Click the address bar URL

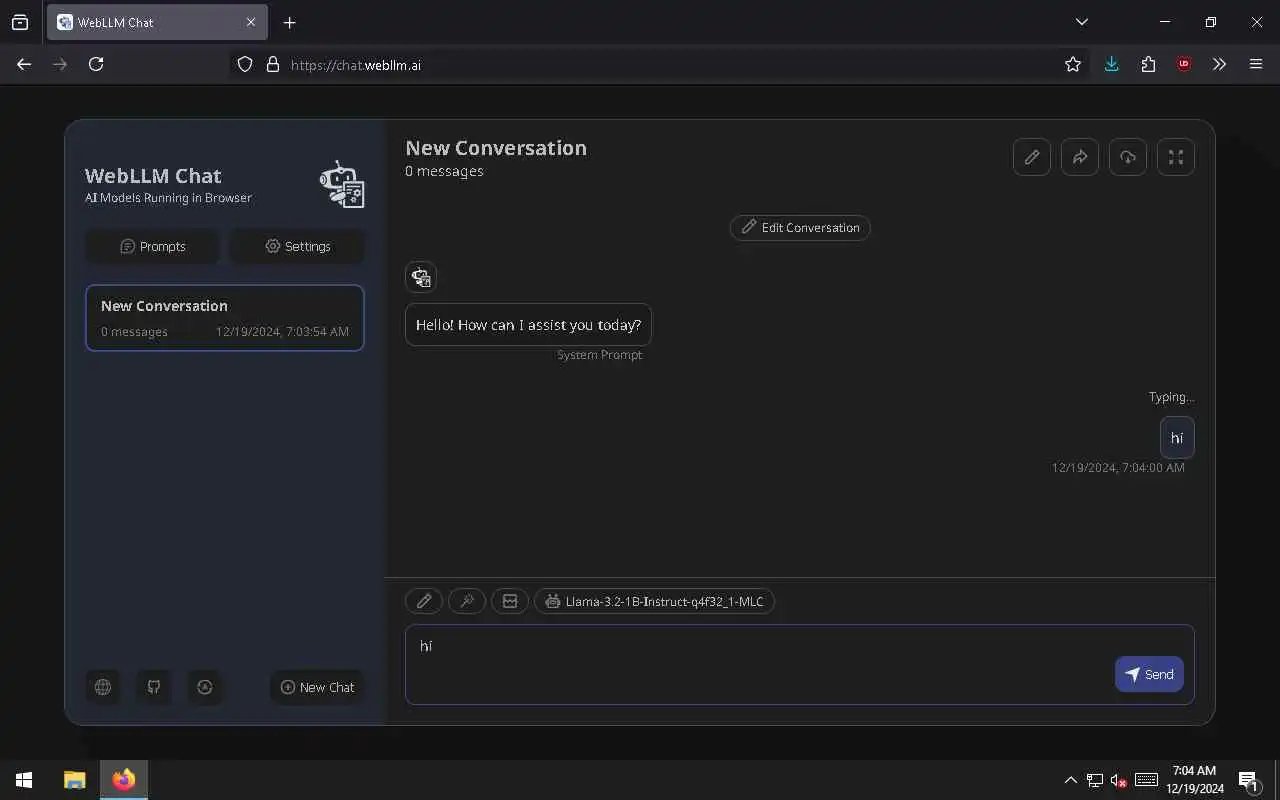click(356, 65)
